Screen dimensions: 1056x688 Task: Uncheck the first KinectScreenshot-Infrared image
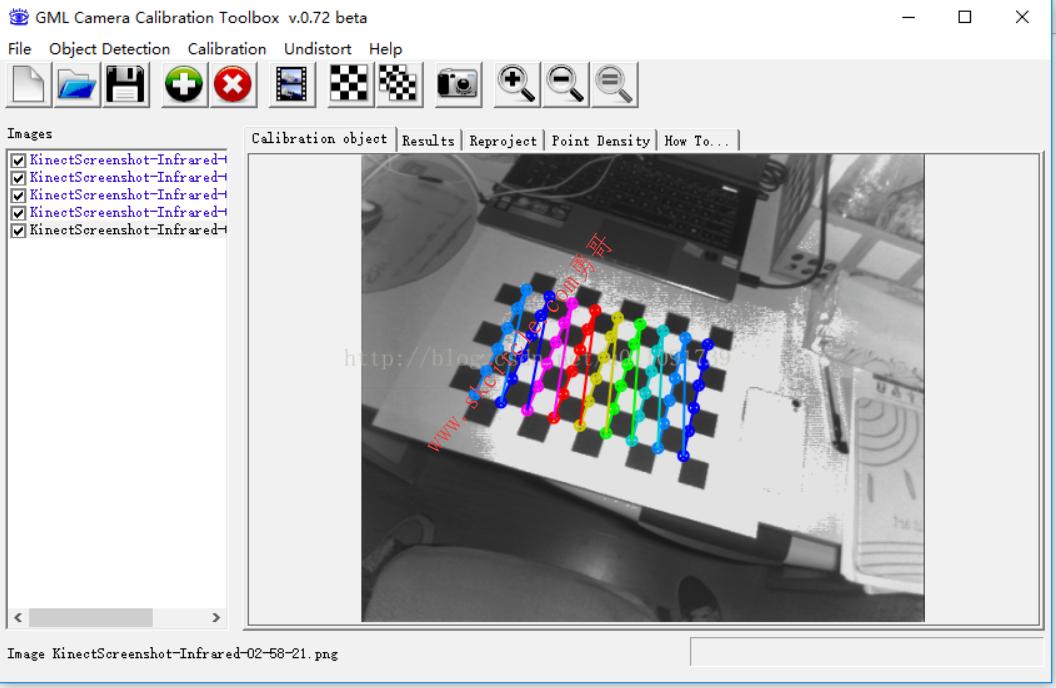coord(19,161)
